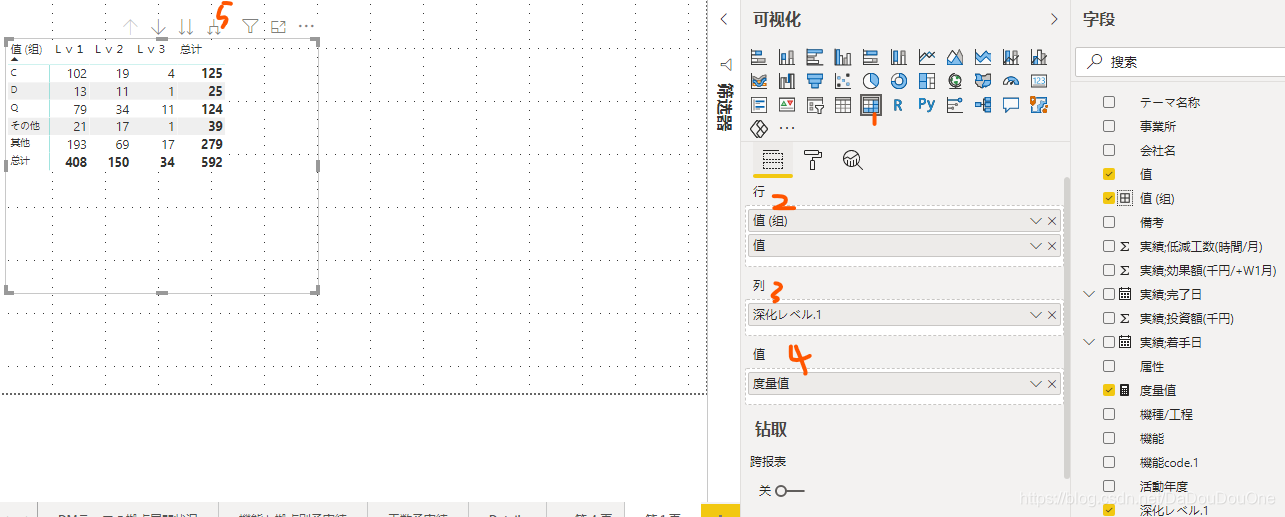1285x517 pixels.
Task: Select the treemap visual
Action: [x=927, y=81]
